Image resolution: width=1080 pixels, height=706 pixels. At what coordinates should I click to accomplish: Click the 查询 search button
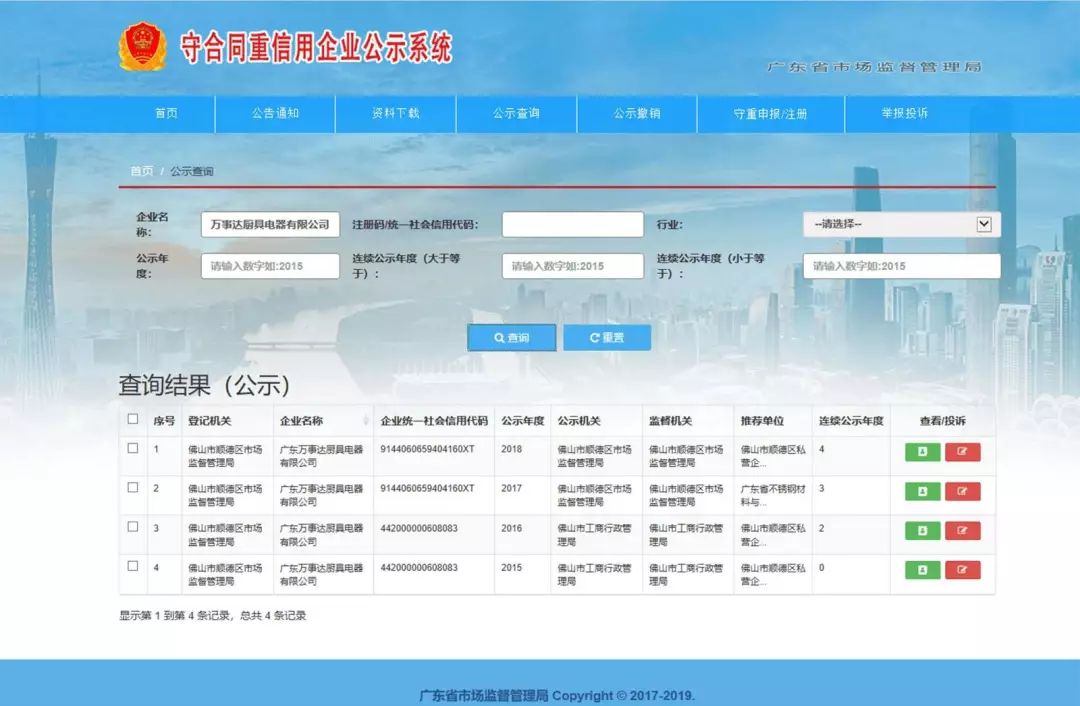511,338
